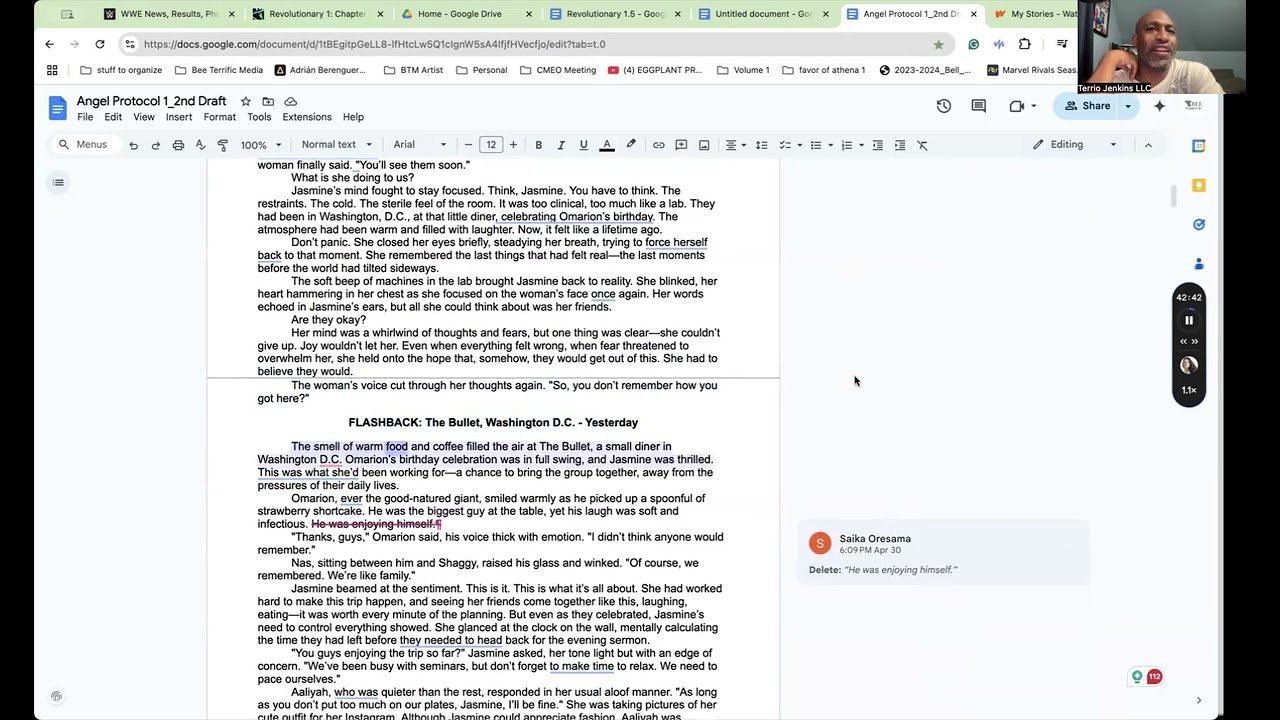Show the document outline panel

pos(58,182)
